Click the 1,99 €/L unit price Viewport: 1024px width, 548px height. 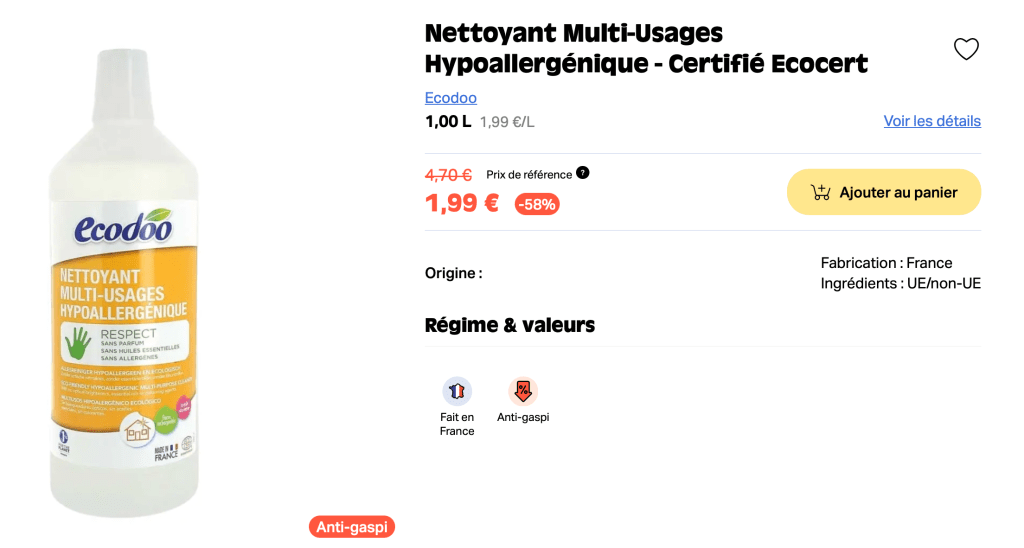pos(507,122)
